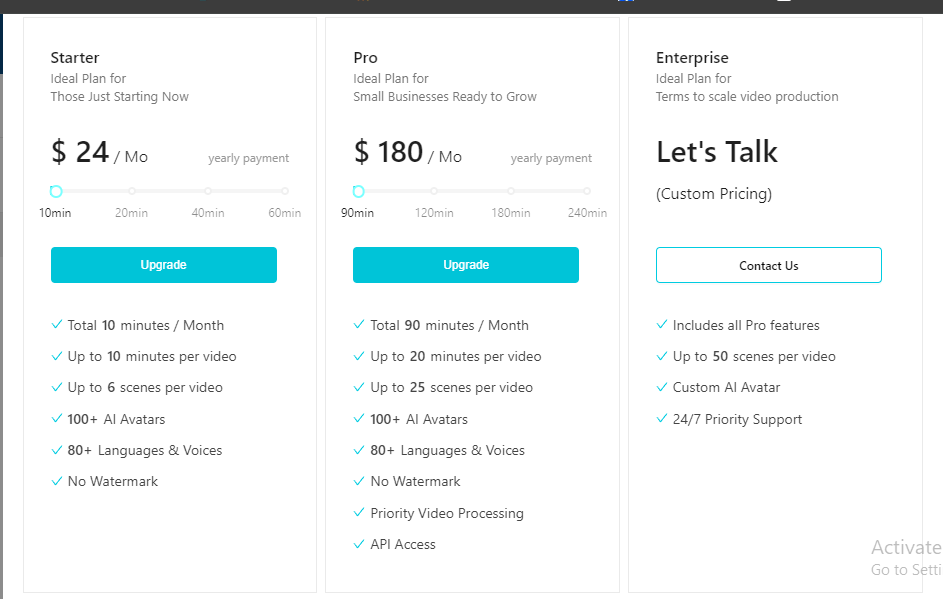Click the Starter slider handle at 10min
Image resolution: width=943 pixels, height=599 pixels.
[56, 191]
